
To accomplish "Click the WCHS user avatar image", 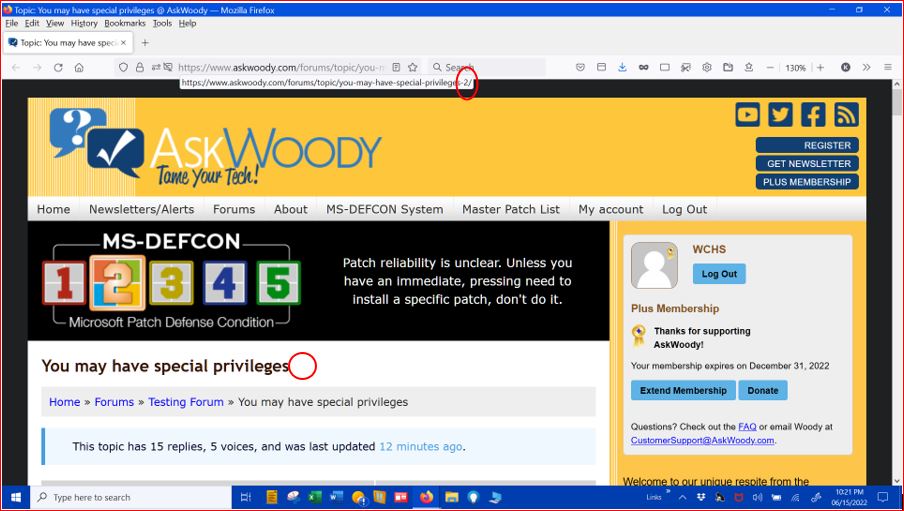I will [654, 265].
